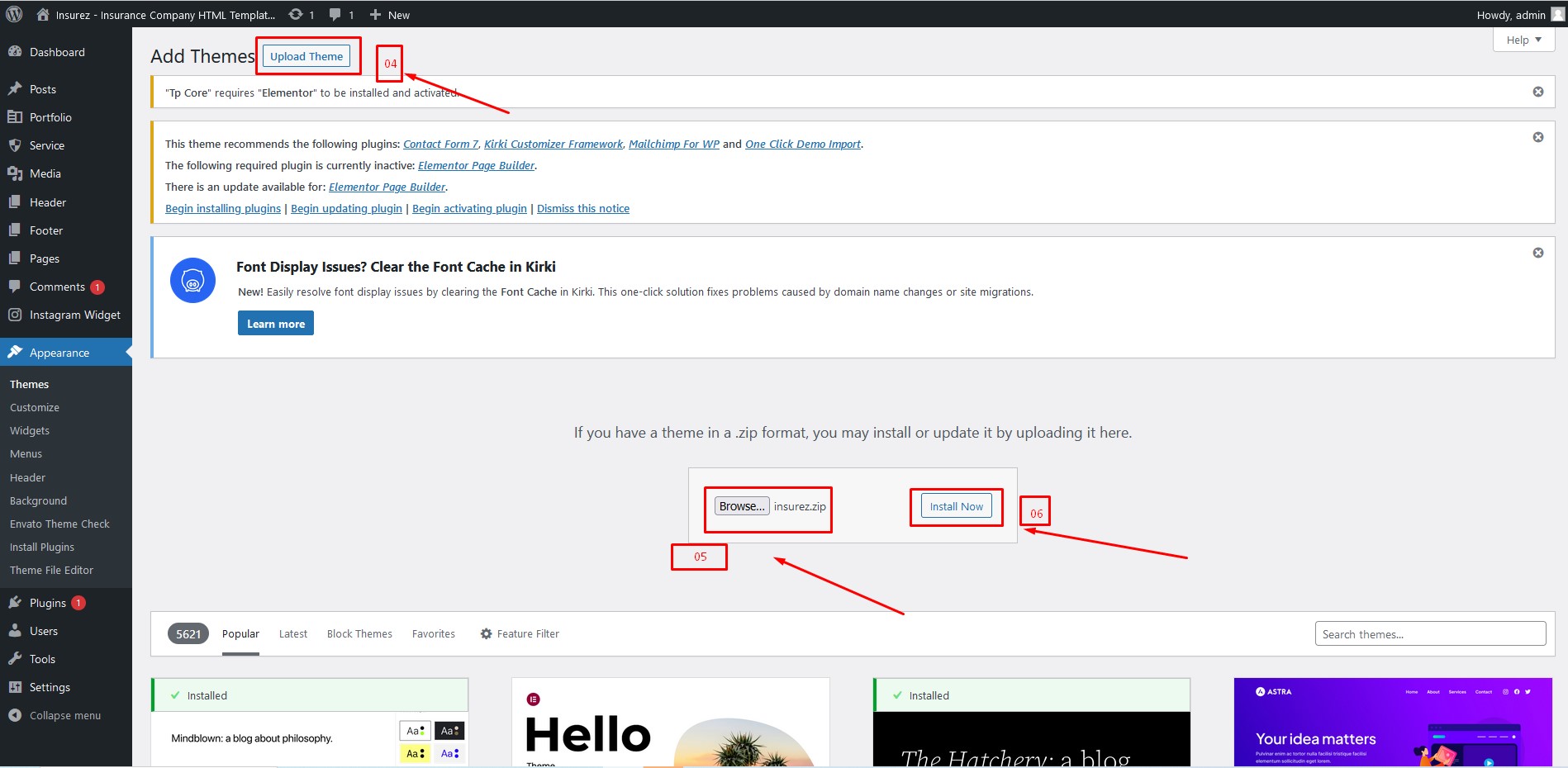The width and height of the screenshot is (1568, 768).
Task: Click the Appearance paintbrush icon
Action: [15, 352]
